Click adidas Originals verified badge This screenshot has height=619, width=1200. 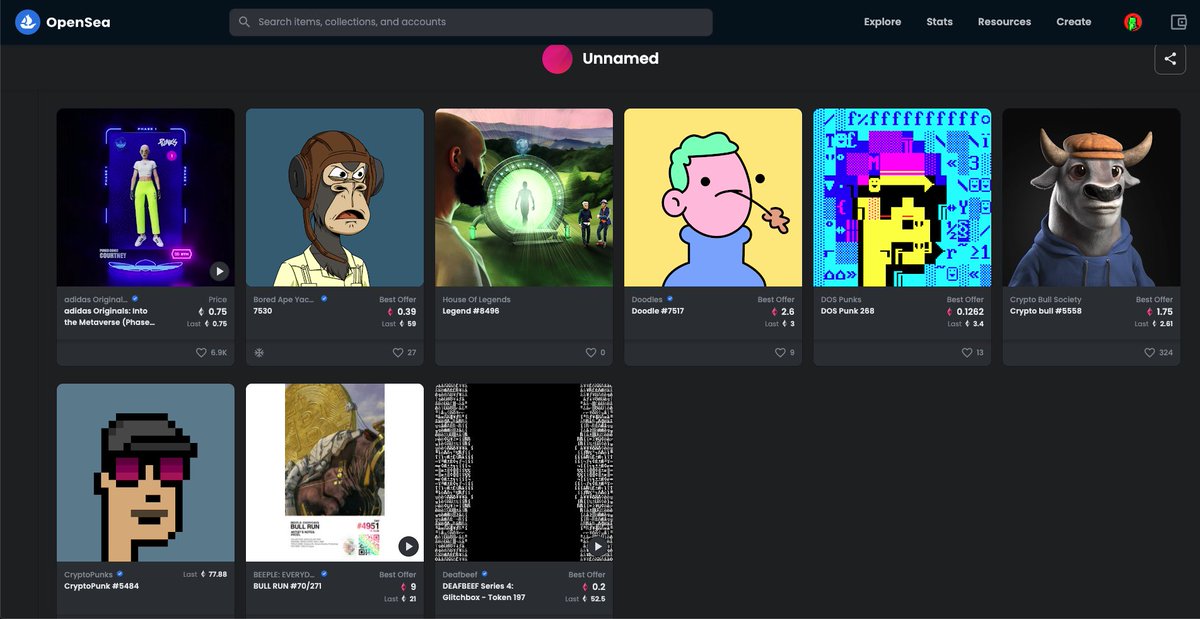pos(135,299)
